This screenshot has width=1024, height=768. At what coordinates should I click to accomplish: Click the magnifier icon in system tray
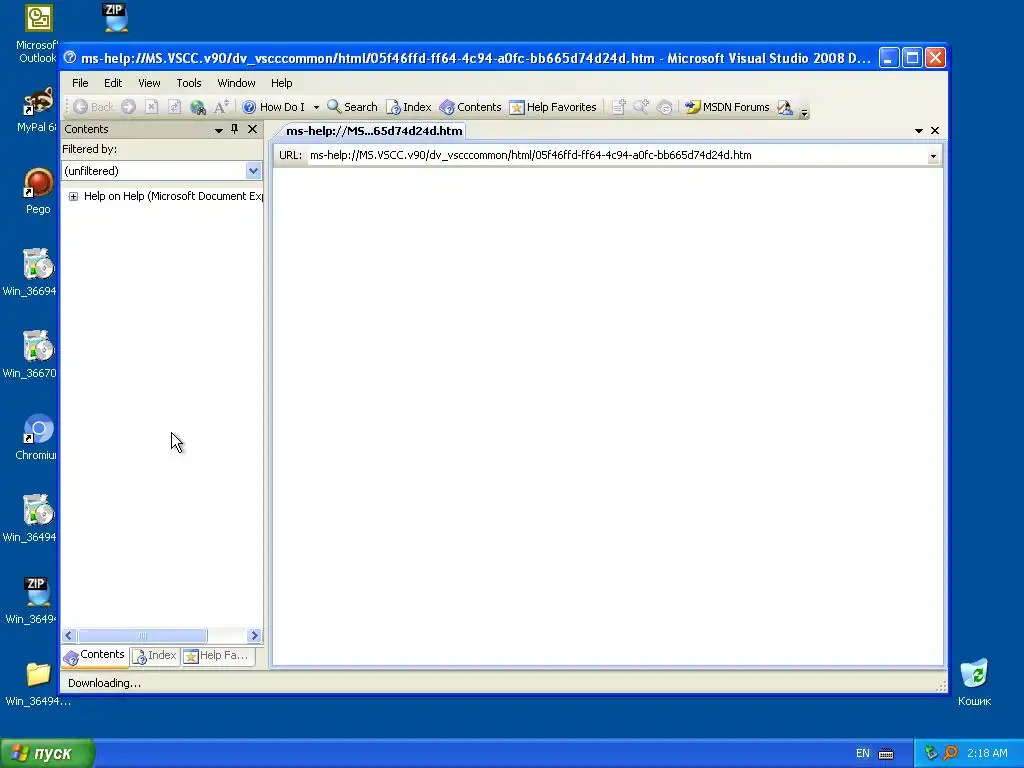click(950, 753)
